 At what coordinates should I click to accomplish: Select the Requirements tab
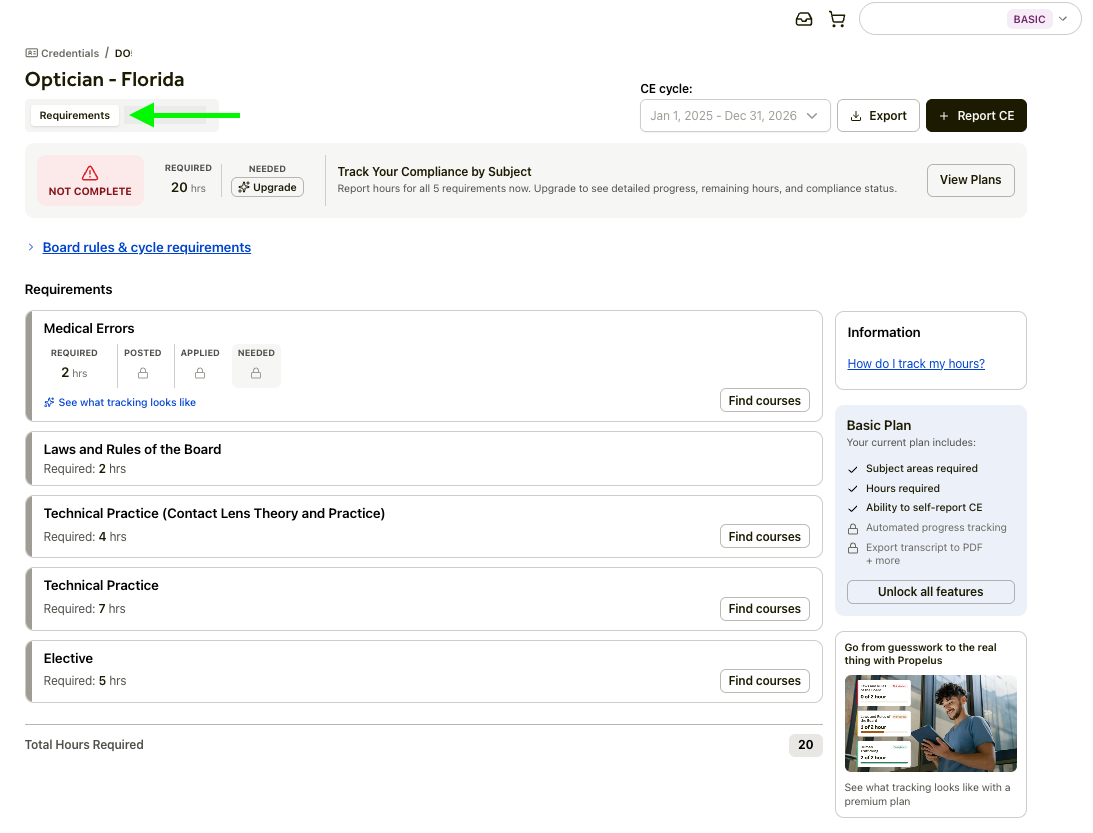(x=75, y=116)
